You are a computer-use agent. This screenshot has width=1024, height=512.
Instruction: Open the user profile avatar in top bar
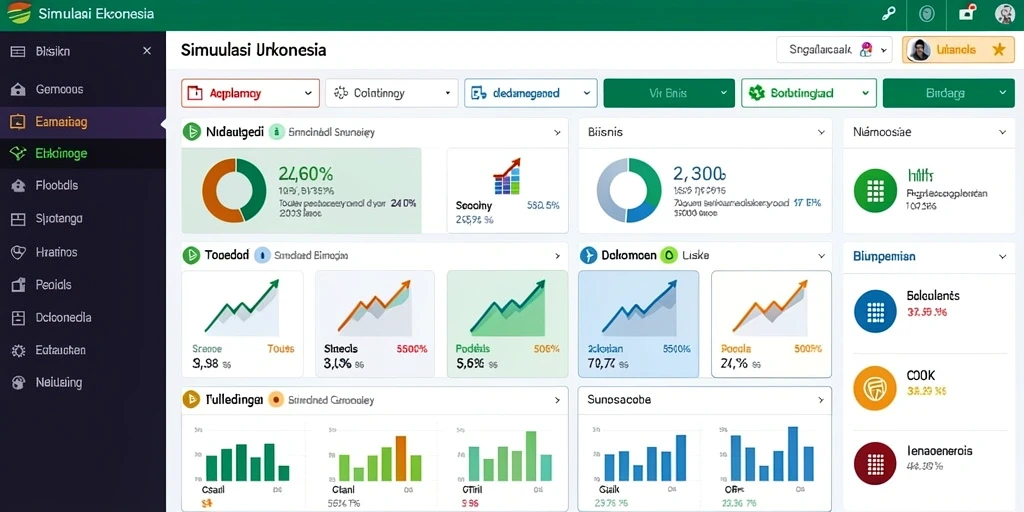click(1004, 14)
